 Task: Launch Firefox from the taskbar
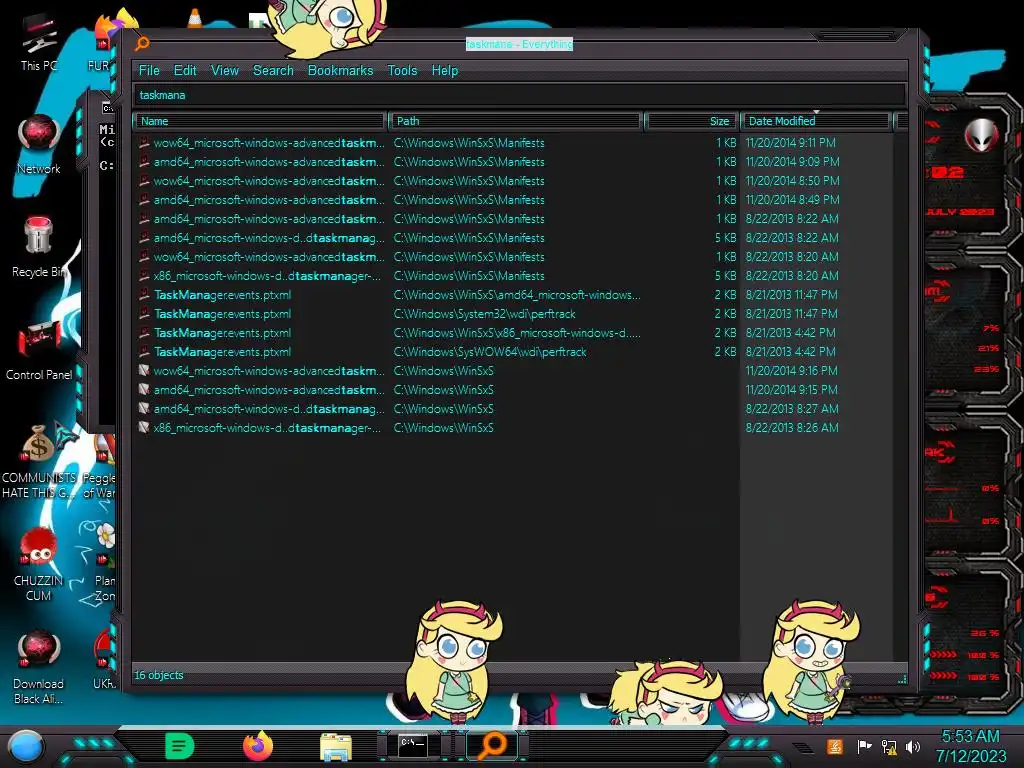258,746
